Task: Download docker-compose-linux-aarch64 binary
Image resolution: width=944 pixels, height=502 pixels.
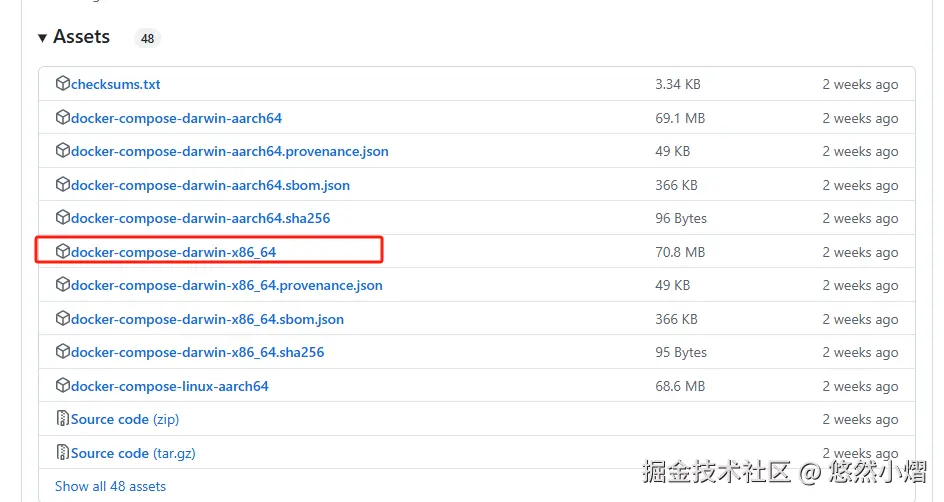Action: [x=170, y=386]
